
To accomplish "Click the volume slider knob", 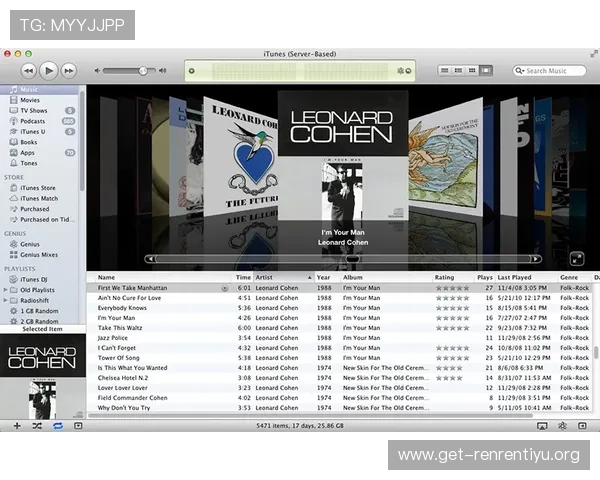I will click(x=143, y=71).
